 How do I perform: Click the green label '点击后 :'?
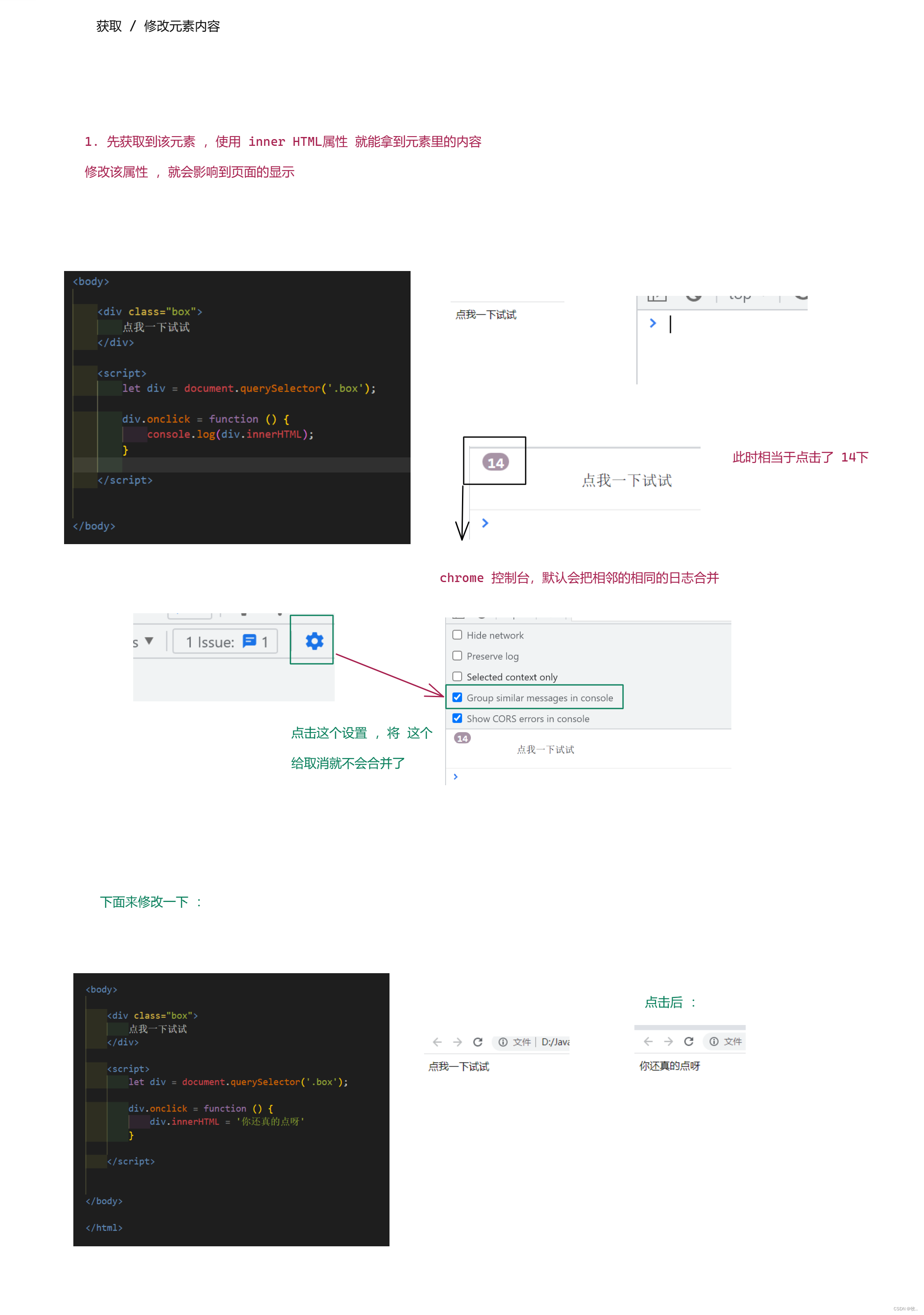(670, 1002)
